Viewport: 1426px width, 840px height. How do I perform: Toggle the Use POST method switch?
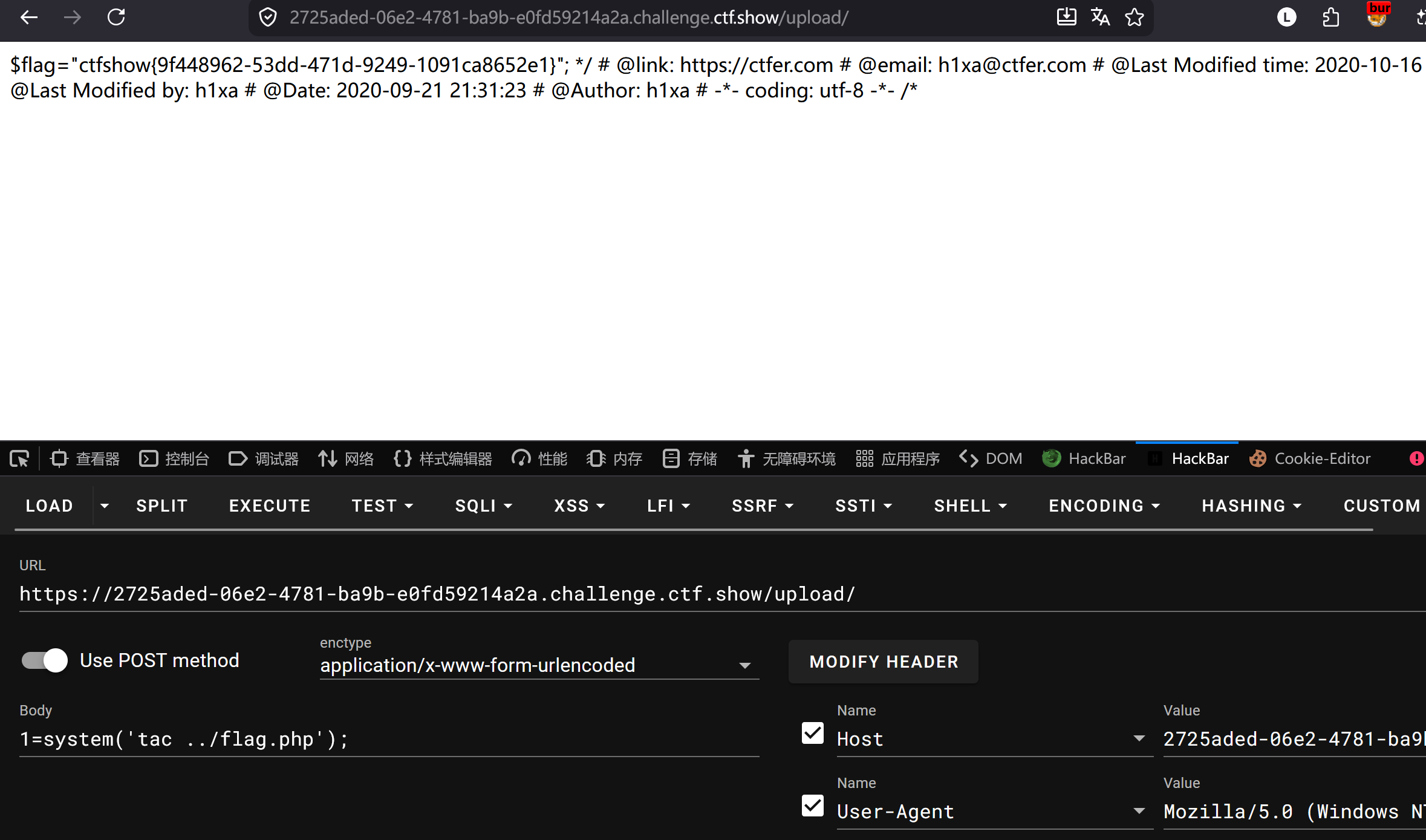pos(45,660)
